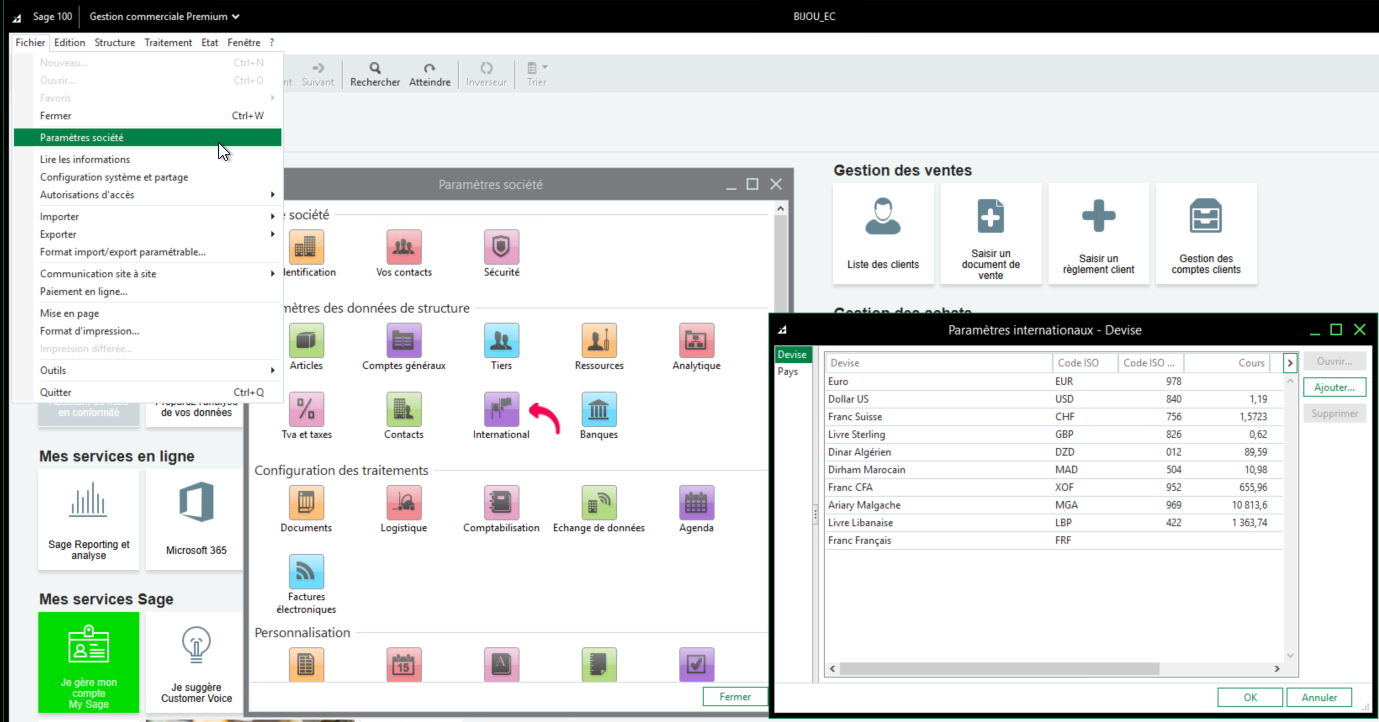Switch to the Pays tab
Image resolution: width=1379 pixels, height=722 pixels.
click(x=788, y=371)
